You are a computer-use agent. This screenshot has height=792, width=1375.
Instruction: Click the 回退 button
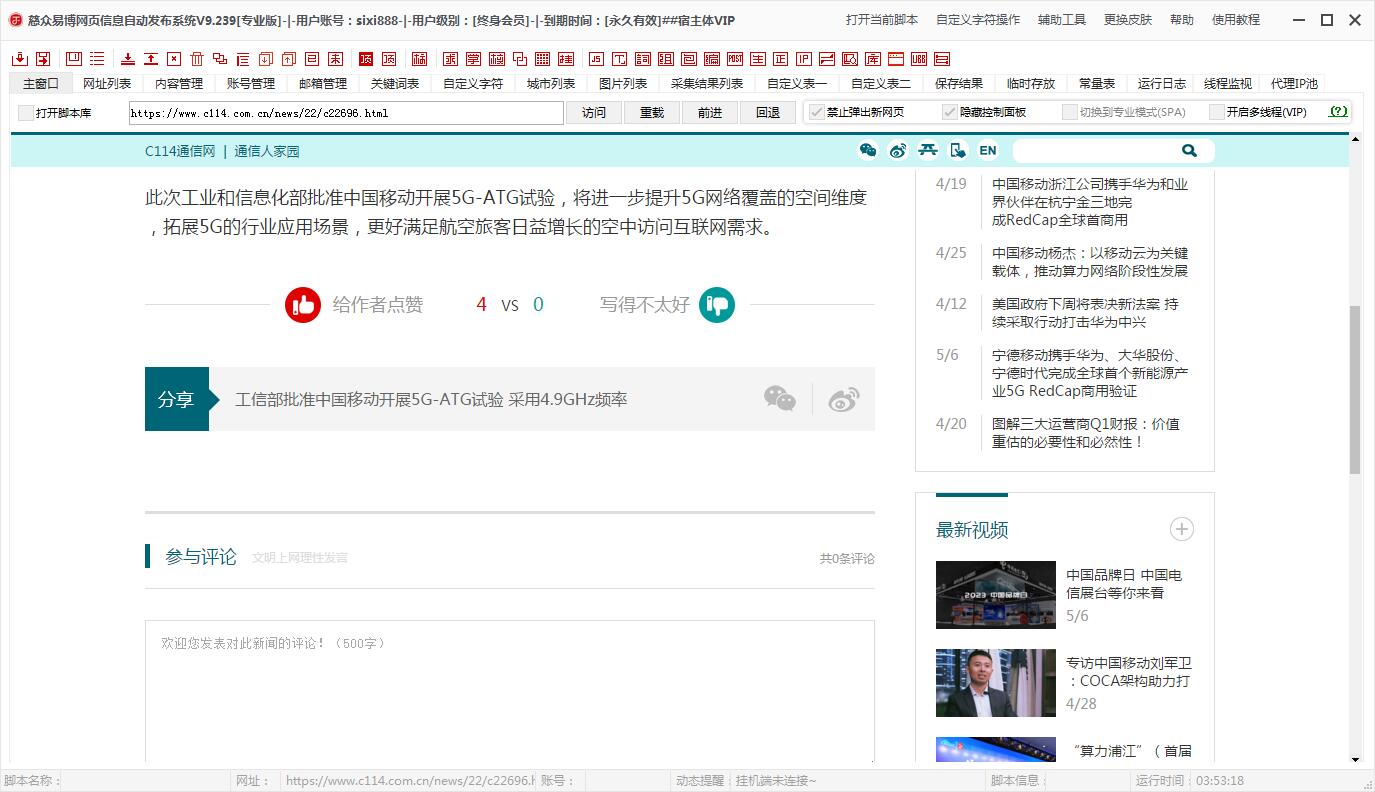click(x=768, y=113)
